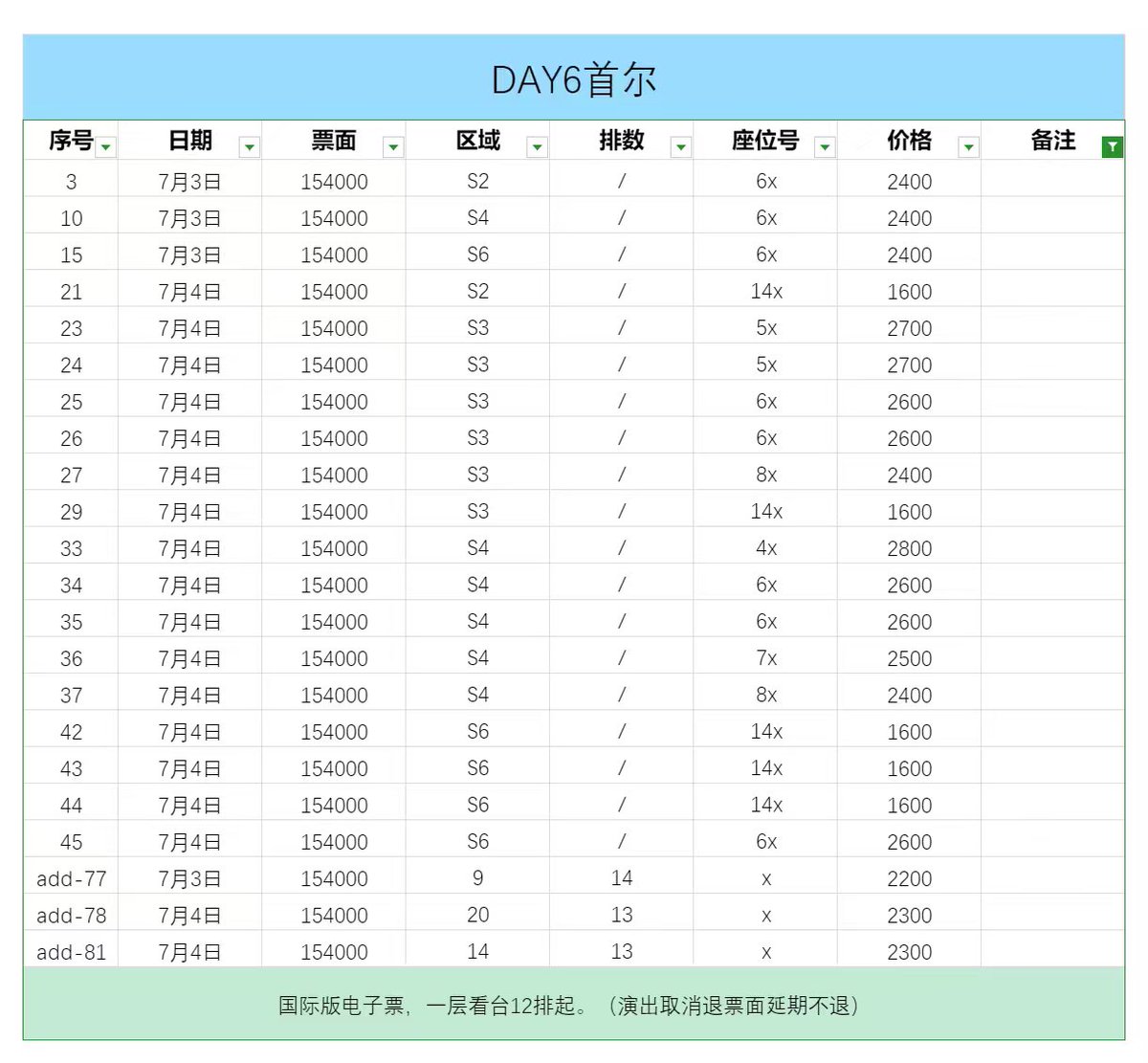The width and height of the screenshot is (1148, 1063).
Task: Select date 7月3日 in row add-77
Action: click(190, 878)
